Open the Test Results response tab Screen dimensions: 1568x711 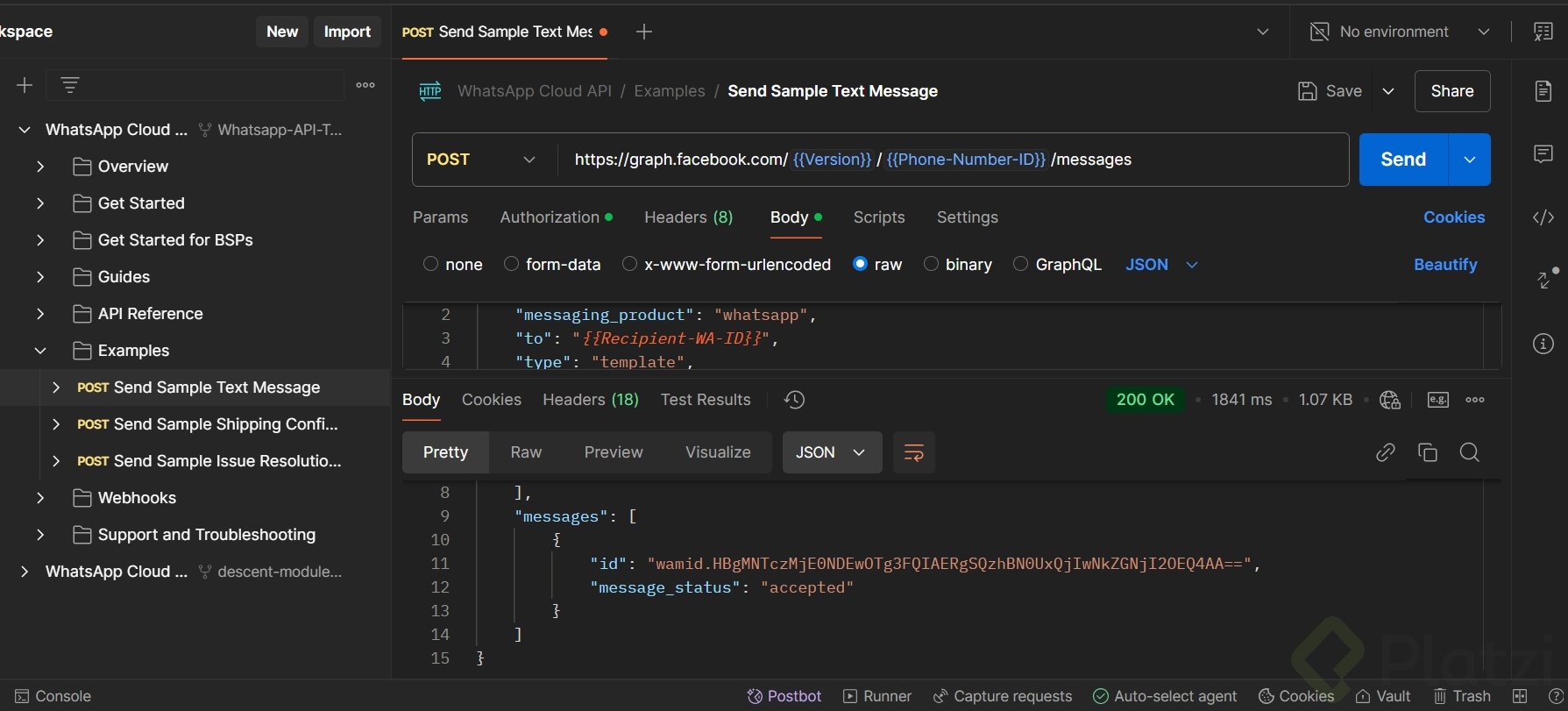coord(705,400)
